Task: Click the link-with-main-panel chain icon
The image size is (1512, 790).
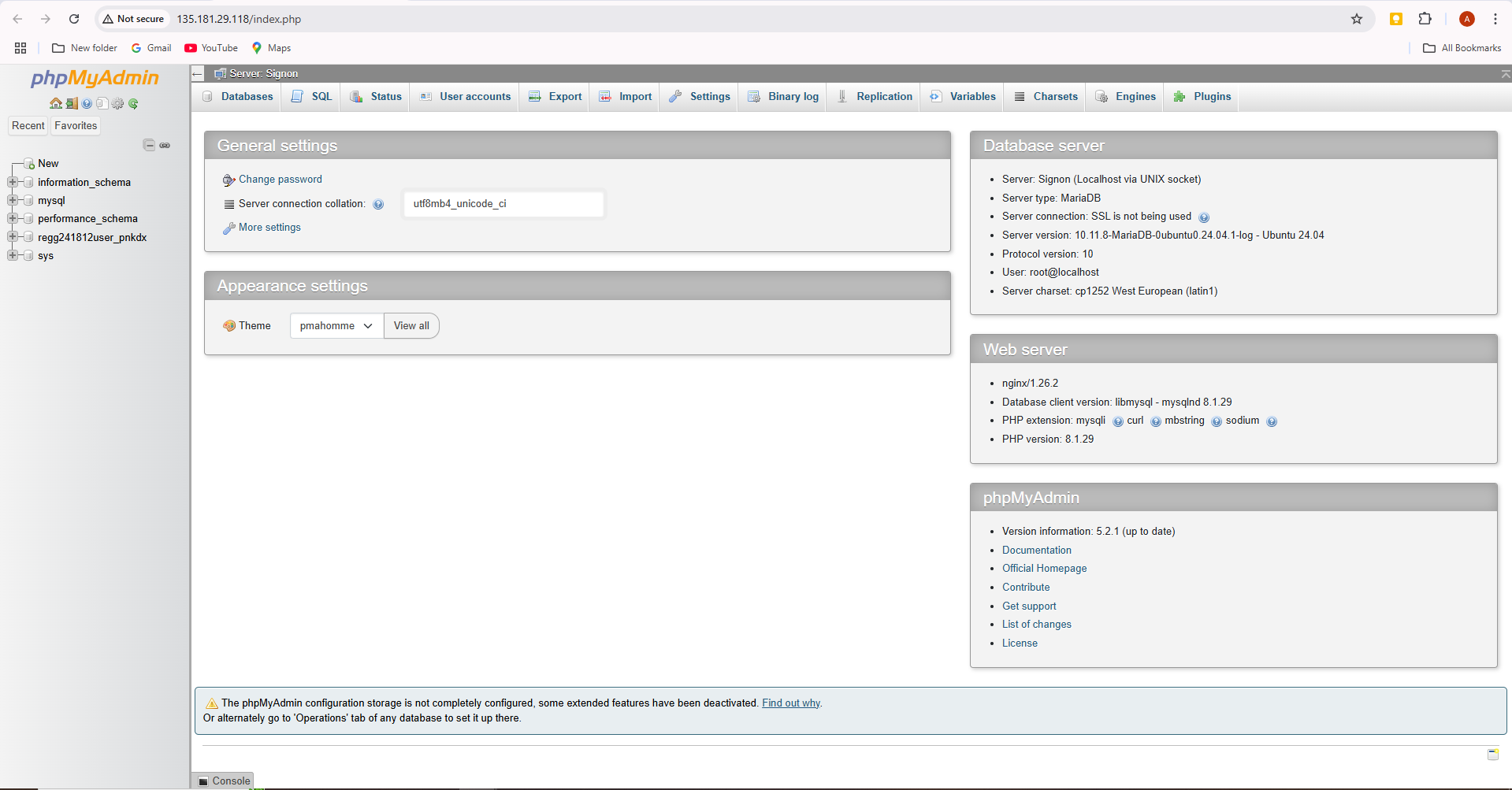Action: [165, 145]
